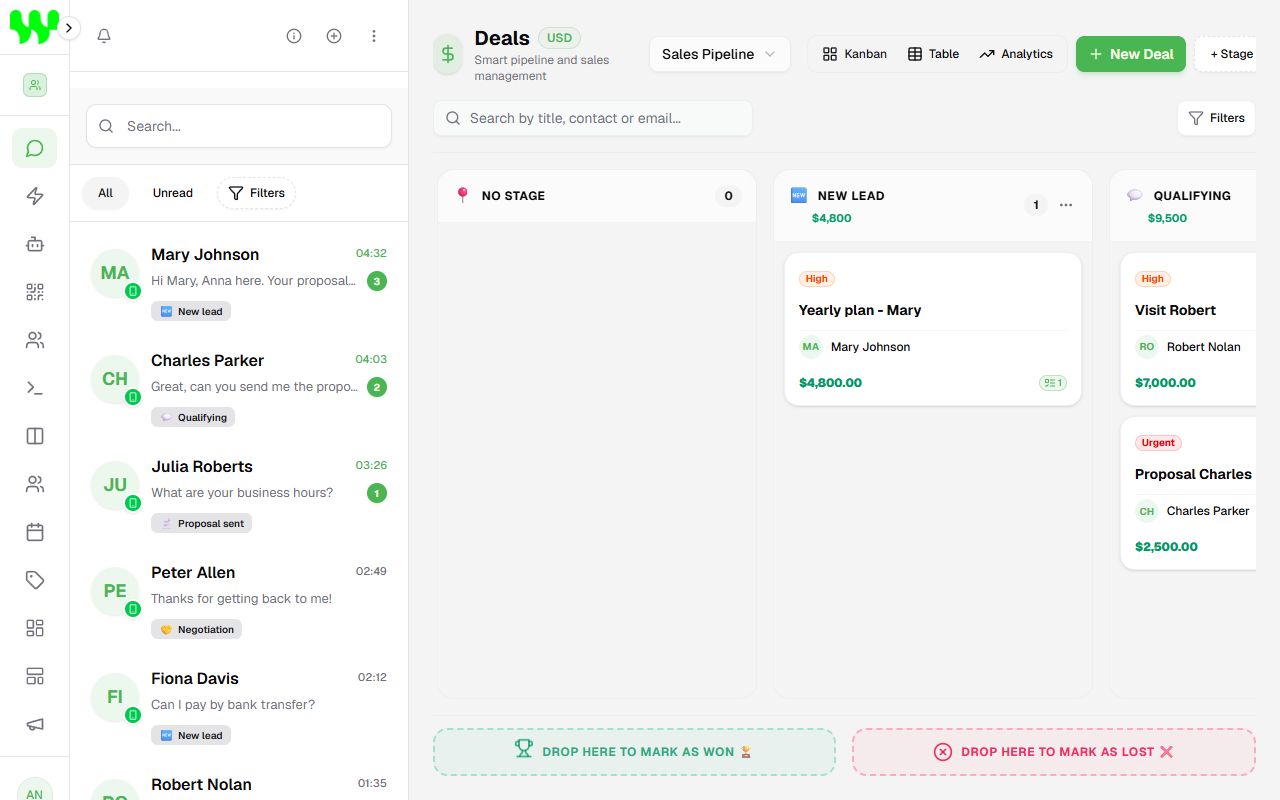Open the notifications bell
This screenshot has width=1280, height=800.
[104, 36]
